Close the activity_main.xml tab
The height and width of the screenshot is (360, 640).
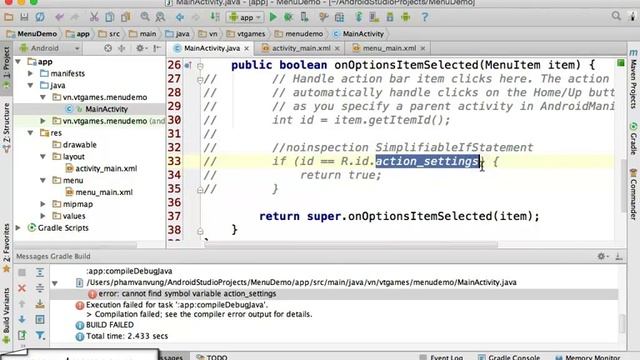click(337, 48)
